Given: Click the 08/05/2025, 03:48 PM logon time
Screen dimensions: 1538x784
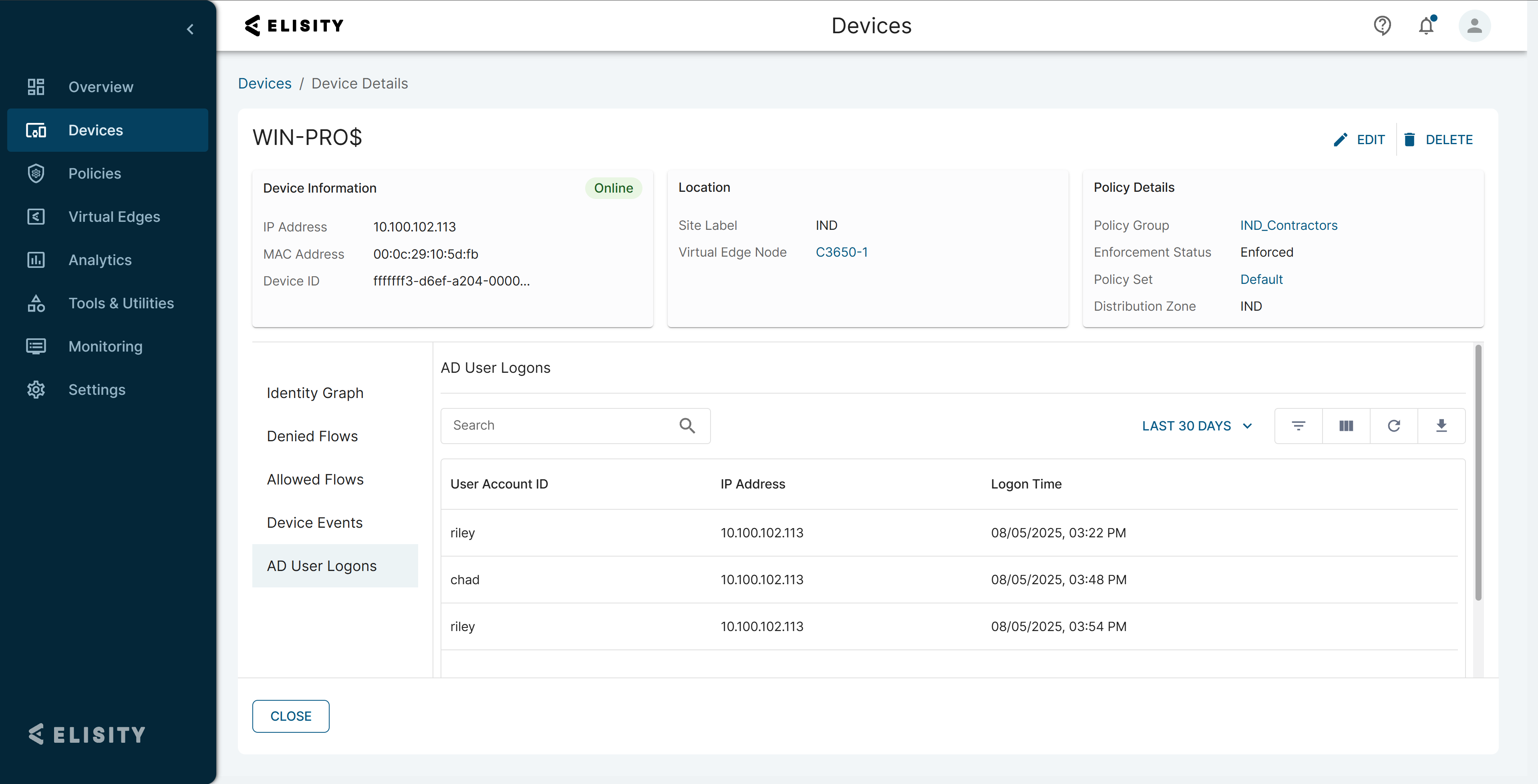Looking at the screenshot, I should [x=1059, y=580].
